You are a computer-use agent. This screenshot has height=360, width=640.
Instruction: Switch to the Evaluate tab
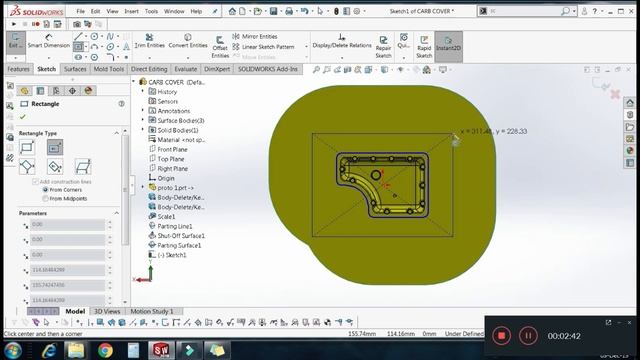[186, 69]
